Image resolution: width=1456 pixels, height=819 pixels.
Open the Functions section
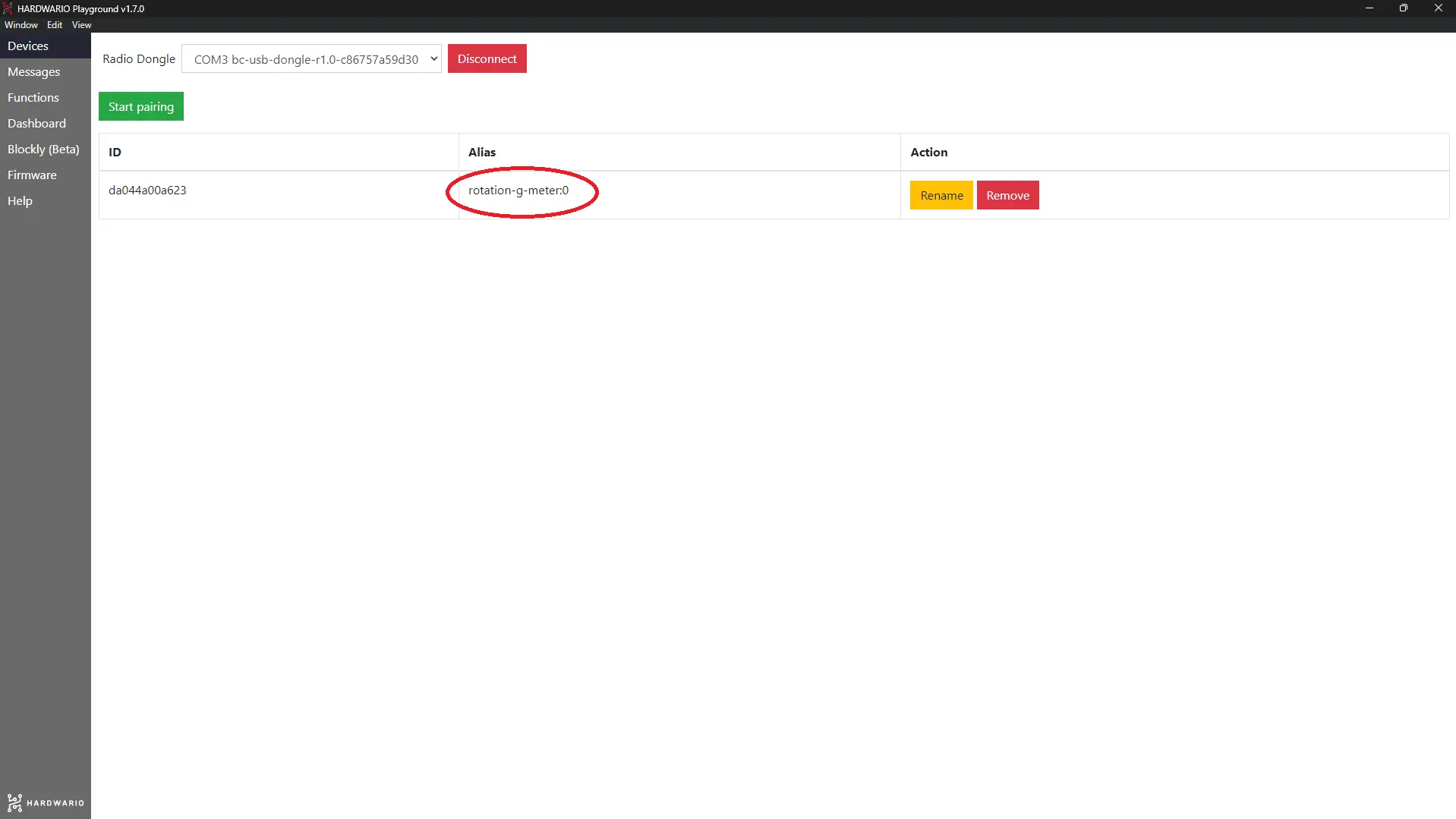[46, 97]
